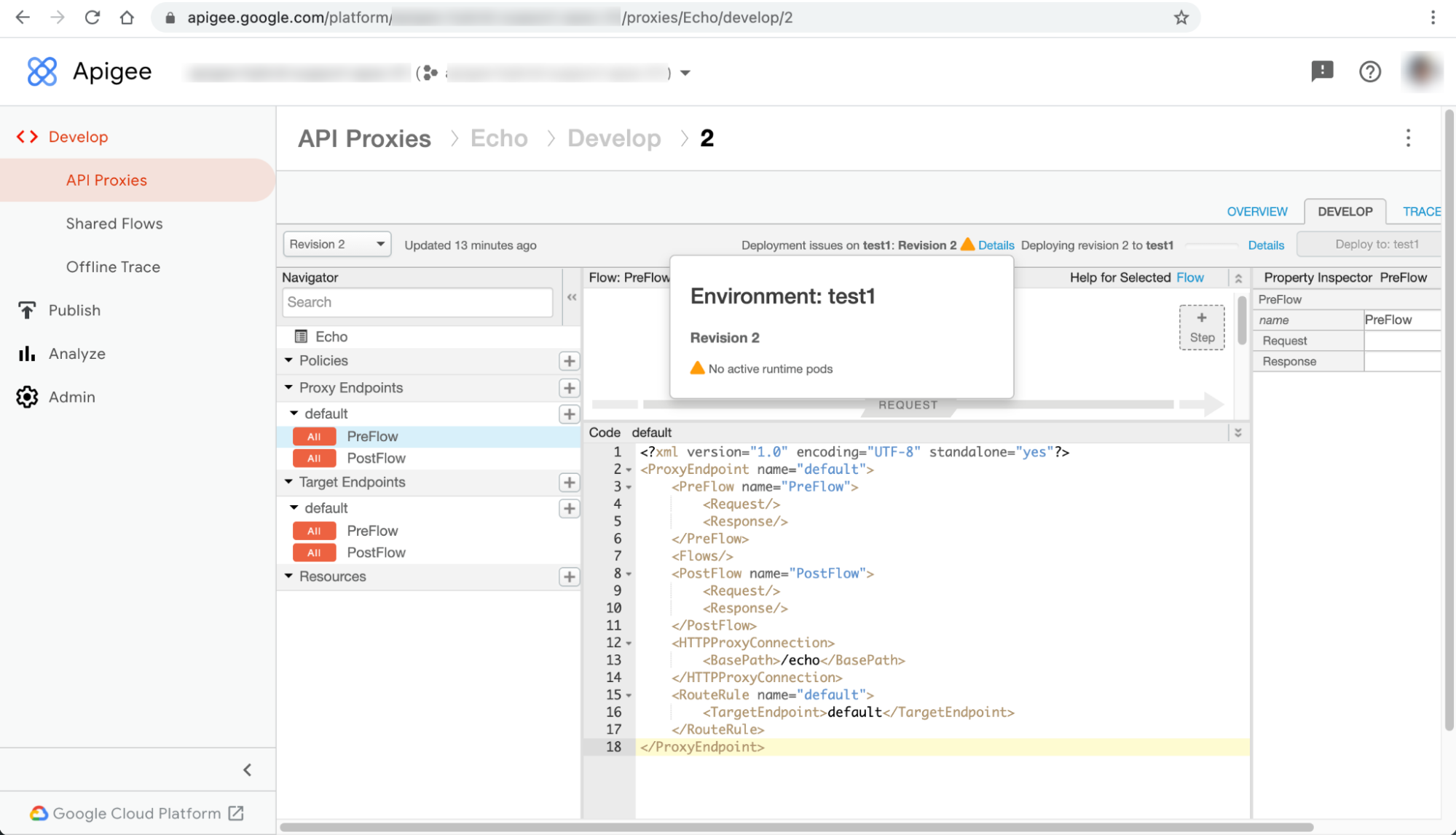Bookmark page with star icon
Screen dimensions: 1456x835
1181,17
